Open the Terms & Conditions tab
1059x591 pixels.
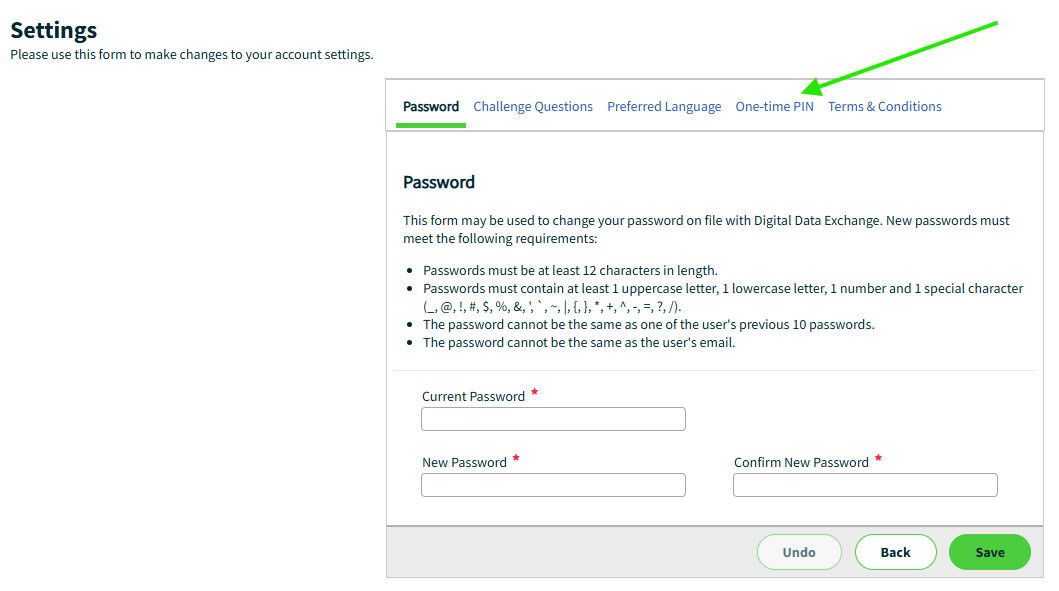[884, 107]
